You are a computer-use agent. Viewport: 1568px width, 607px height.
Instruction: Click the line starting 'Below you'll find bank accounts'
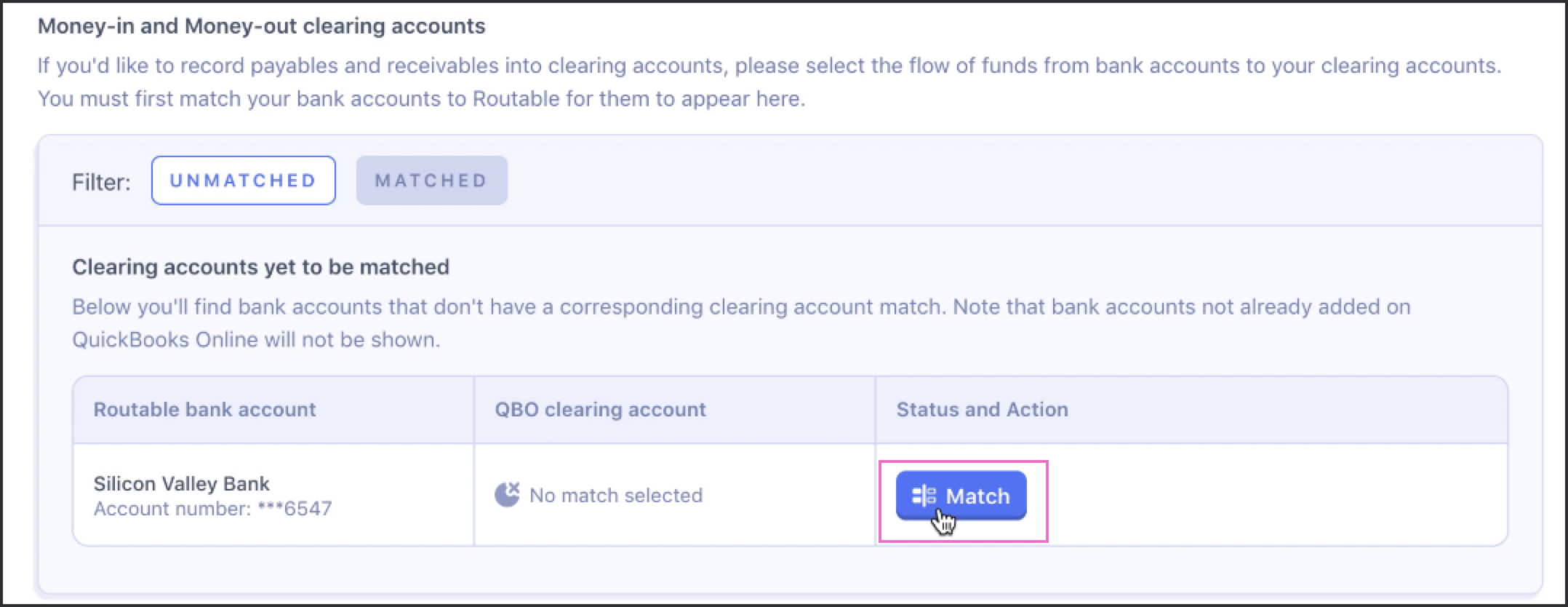click(x=741, y=307)
